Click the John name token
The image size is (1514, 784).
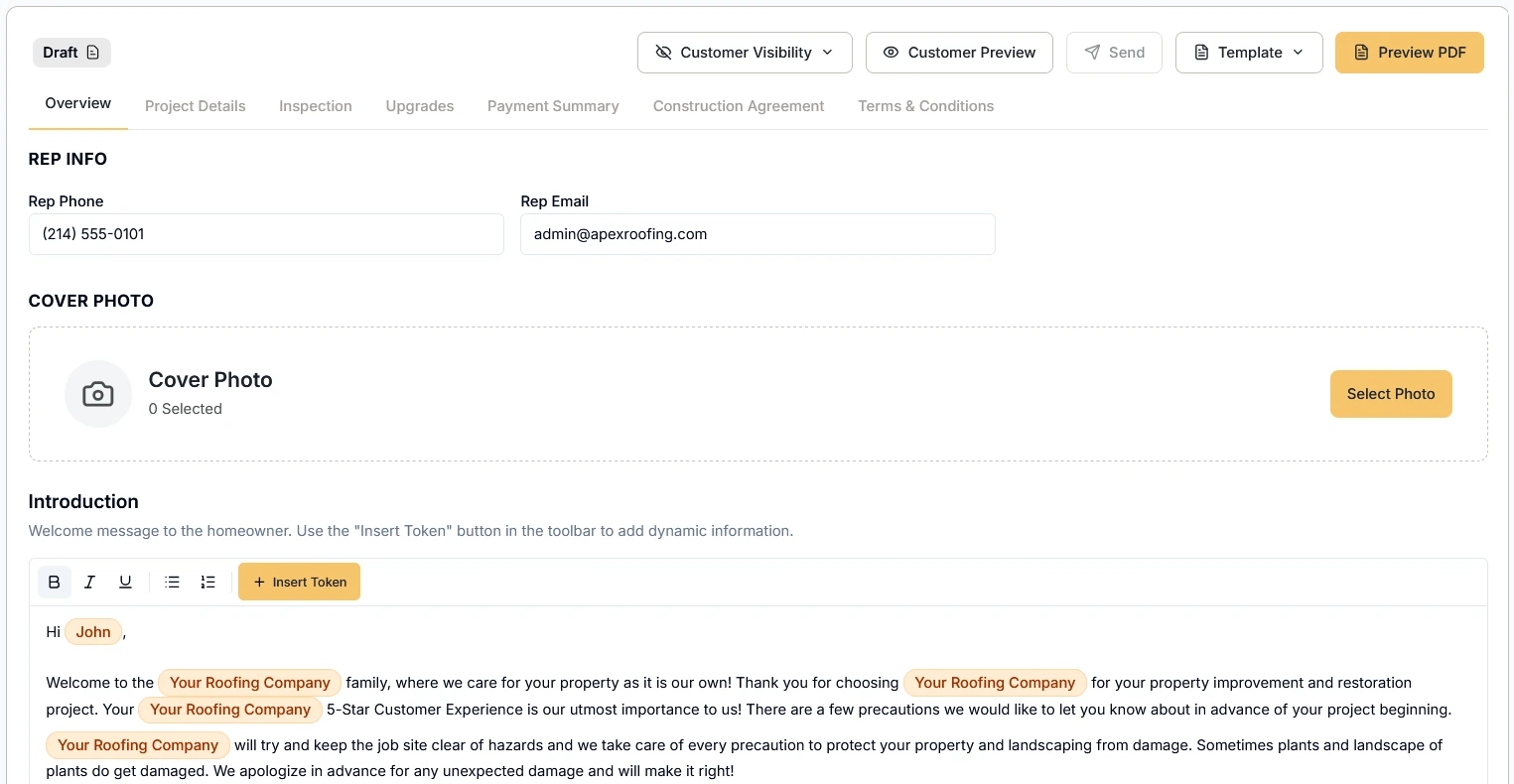tap(93, 632)
